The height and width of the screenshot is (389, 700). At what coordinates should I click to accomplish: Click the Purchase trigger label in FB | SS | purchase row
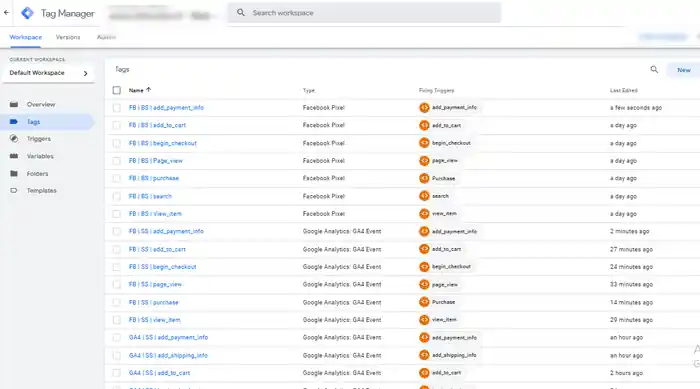pos(443,302)
